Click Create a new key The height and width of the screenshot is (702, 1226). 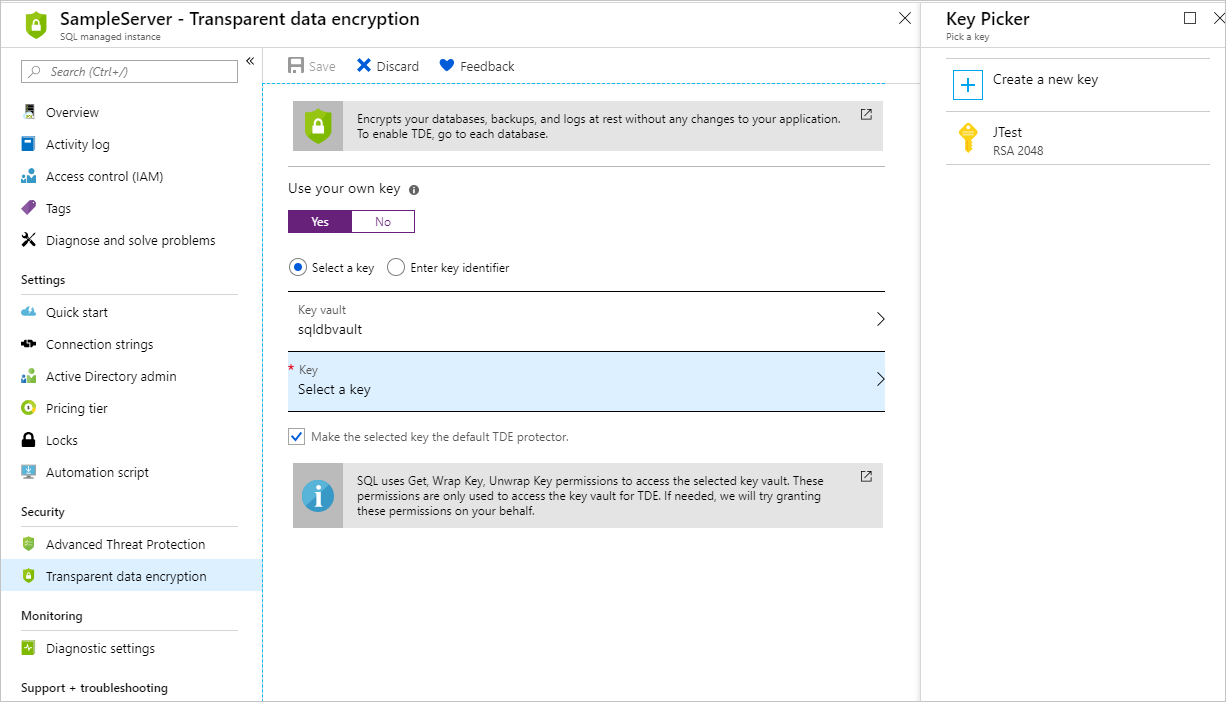[x=1046, y=79]
